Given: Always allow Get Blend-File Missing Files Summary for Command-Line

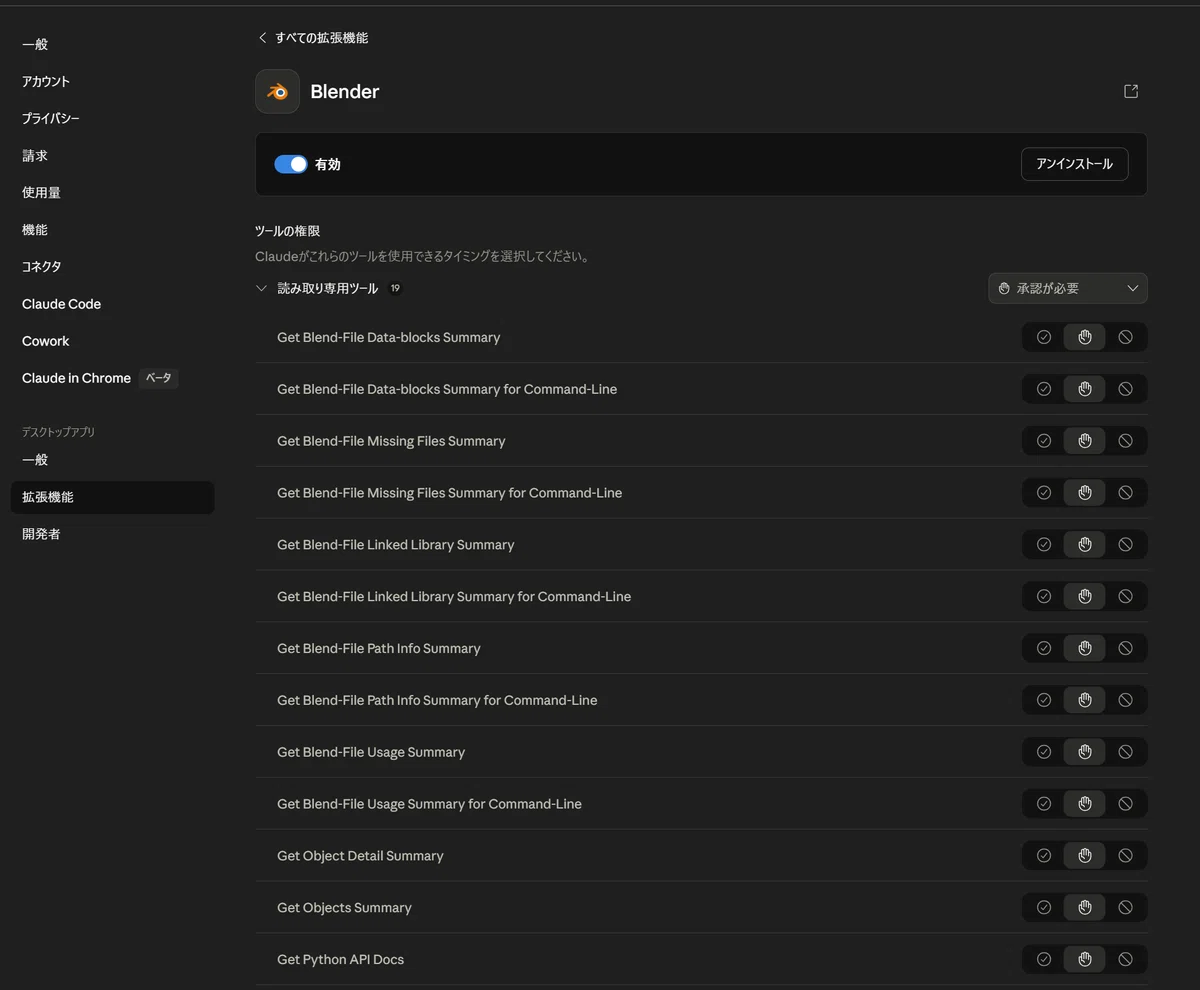Looking at the screenshot, I should pos(1044,493).
